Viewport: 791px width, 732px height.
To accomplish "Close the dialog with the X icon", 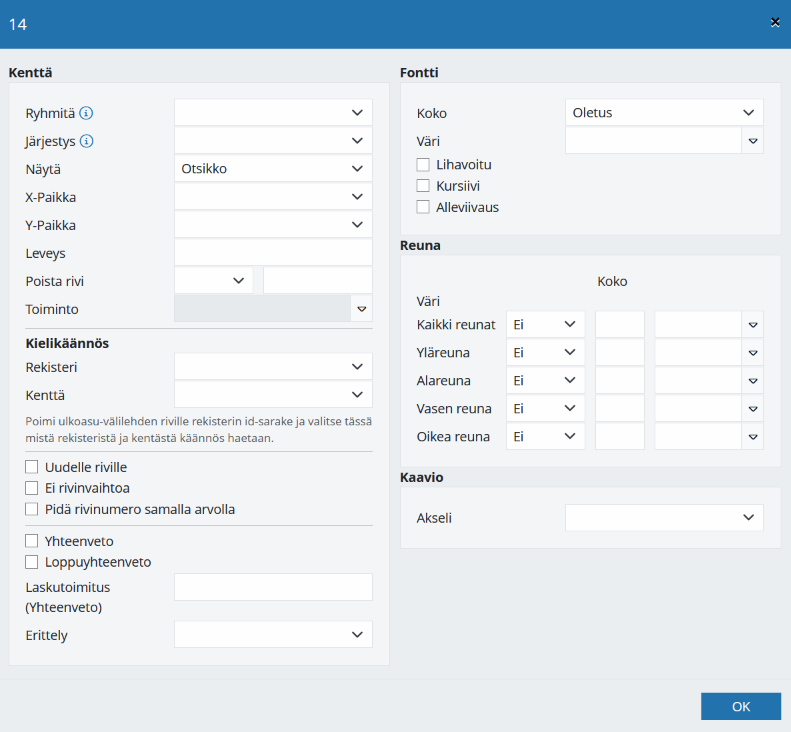I will click(775, 22).
